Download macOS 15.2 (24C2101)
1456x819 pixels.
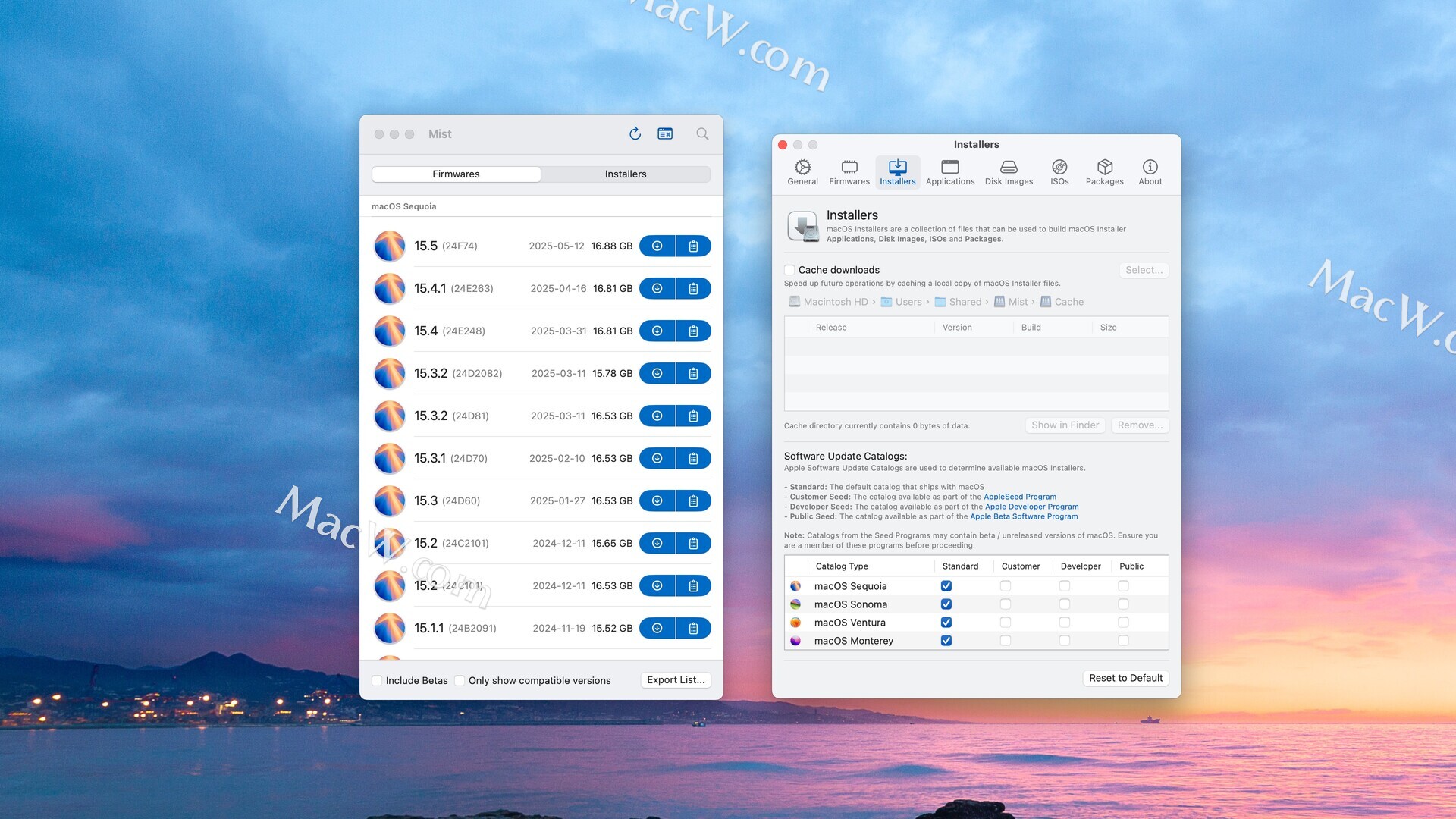657,543
